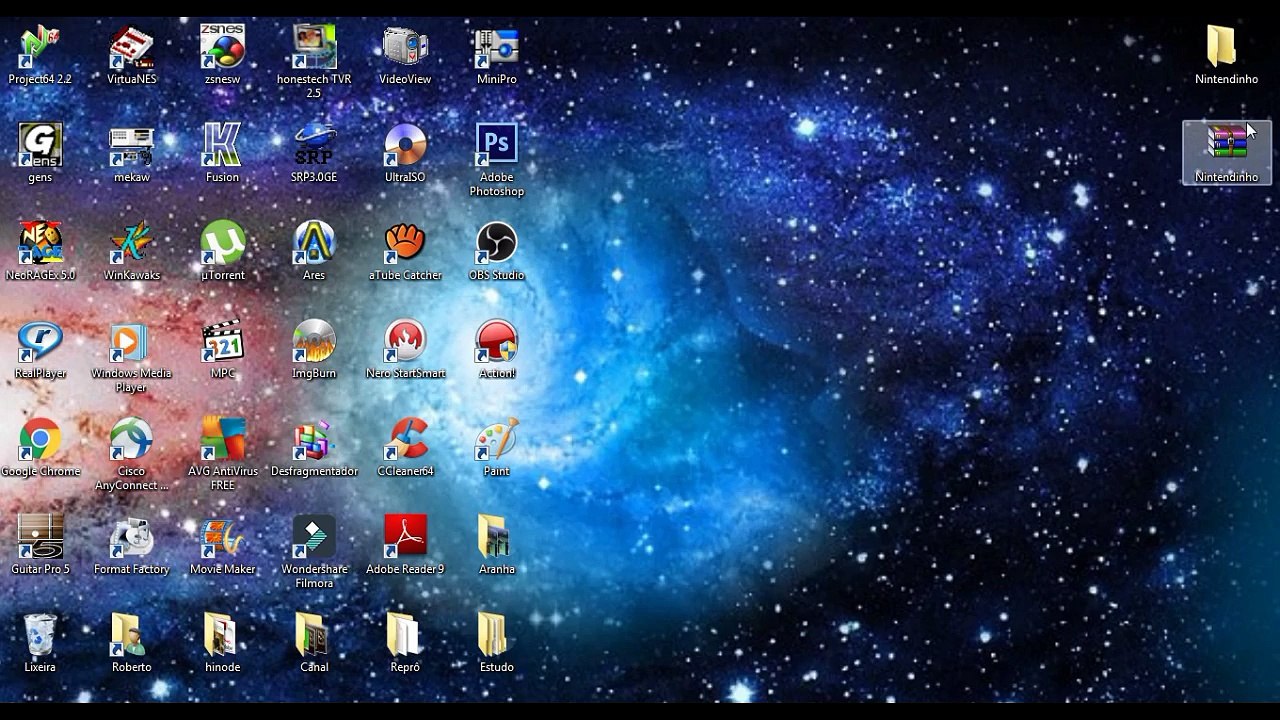This screenshot has height=720, width=1280.
Task: Select the µTorrent shortcut icon
Action: click(223, 243)
